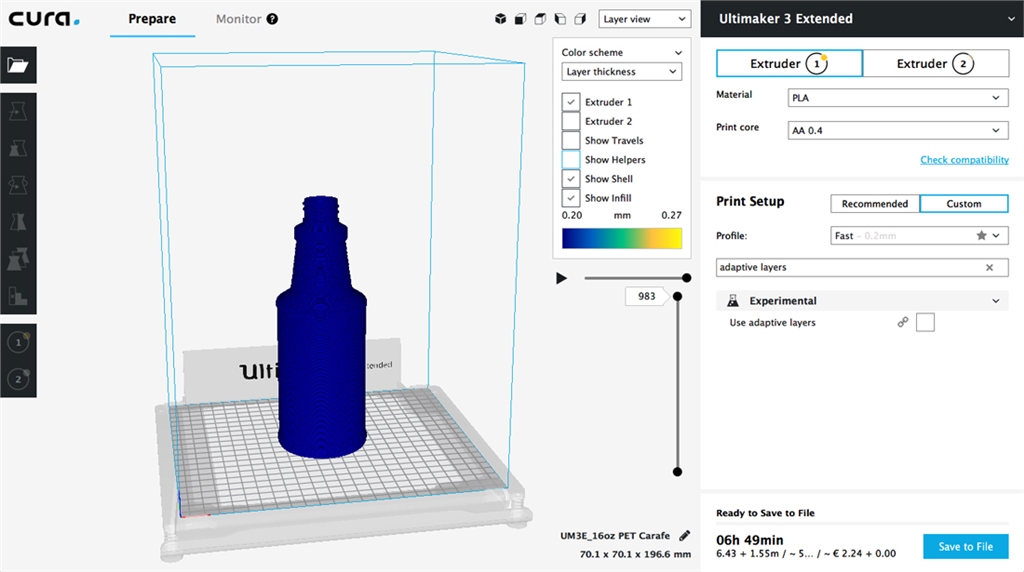Toggle the Show Travels checkbox

tap(570, 141)
